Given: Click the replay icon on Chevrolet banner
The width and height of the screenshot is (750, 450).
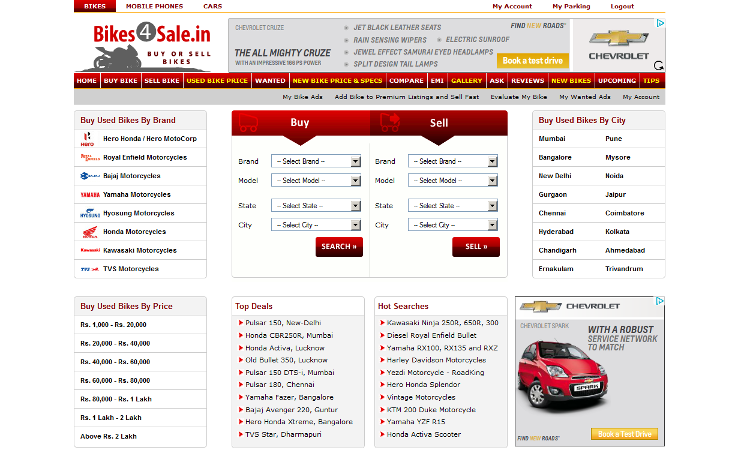Looking at the screenshot, I should pos(659,66).
